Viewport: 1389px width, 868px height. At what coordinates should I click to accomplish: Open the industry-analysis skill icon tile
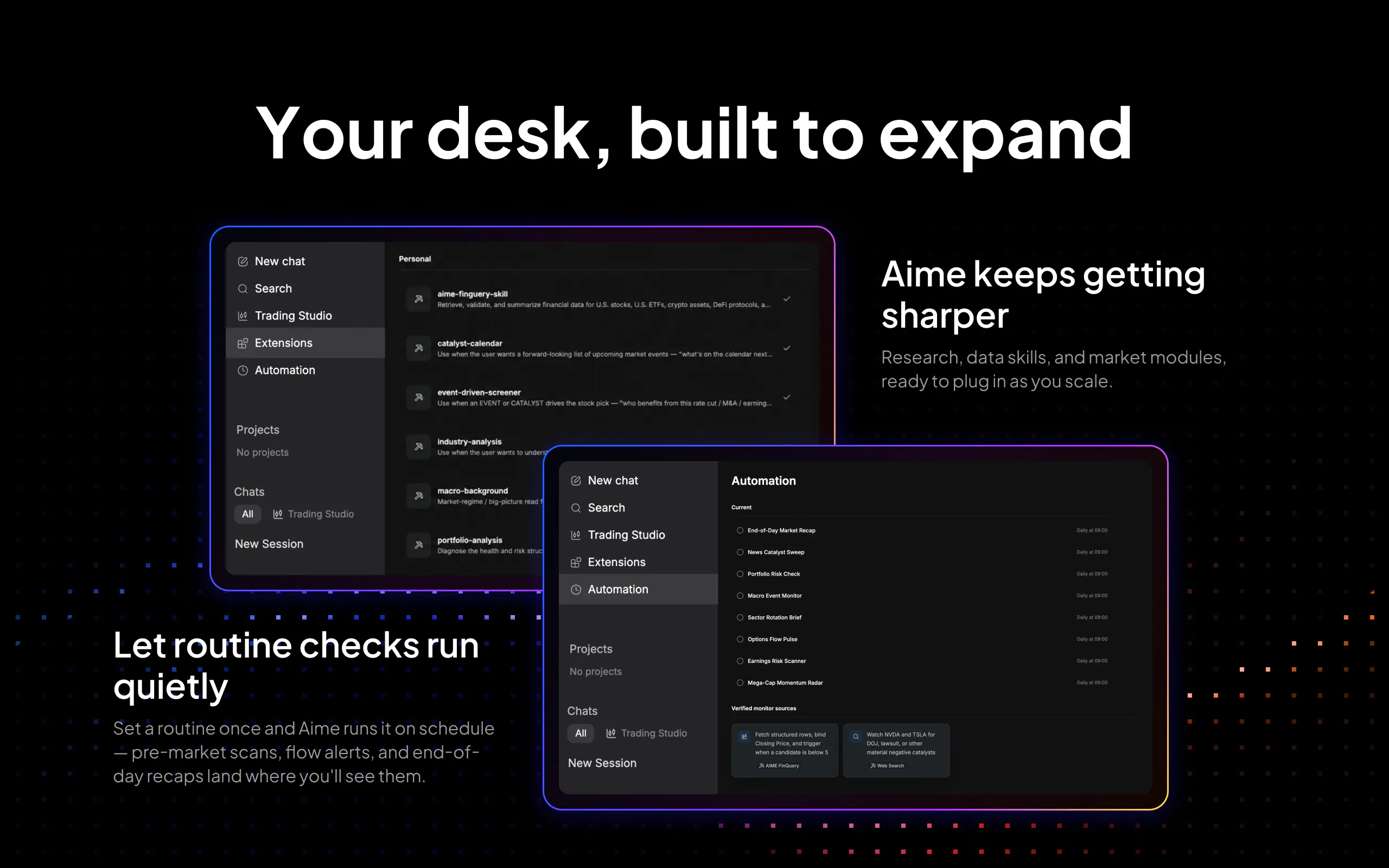tap(418, 446)
